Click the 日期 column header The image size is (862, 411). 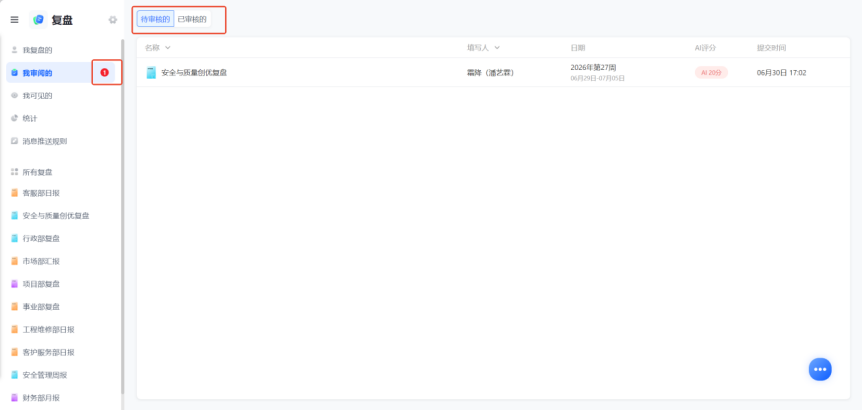[578, 48]
